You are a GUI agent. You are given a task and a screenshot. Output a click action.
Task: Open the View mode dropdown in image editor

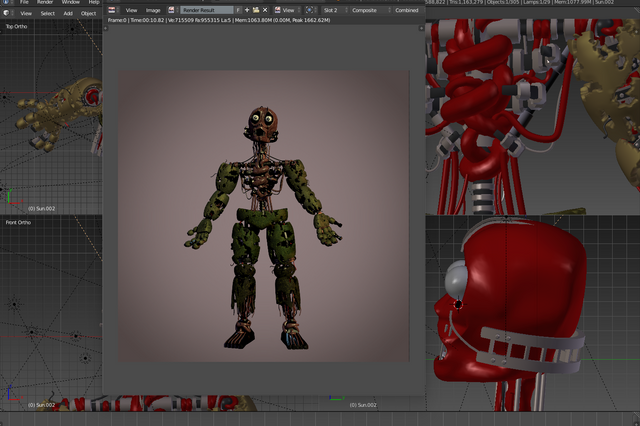[x=286, y=10]
